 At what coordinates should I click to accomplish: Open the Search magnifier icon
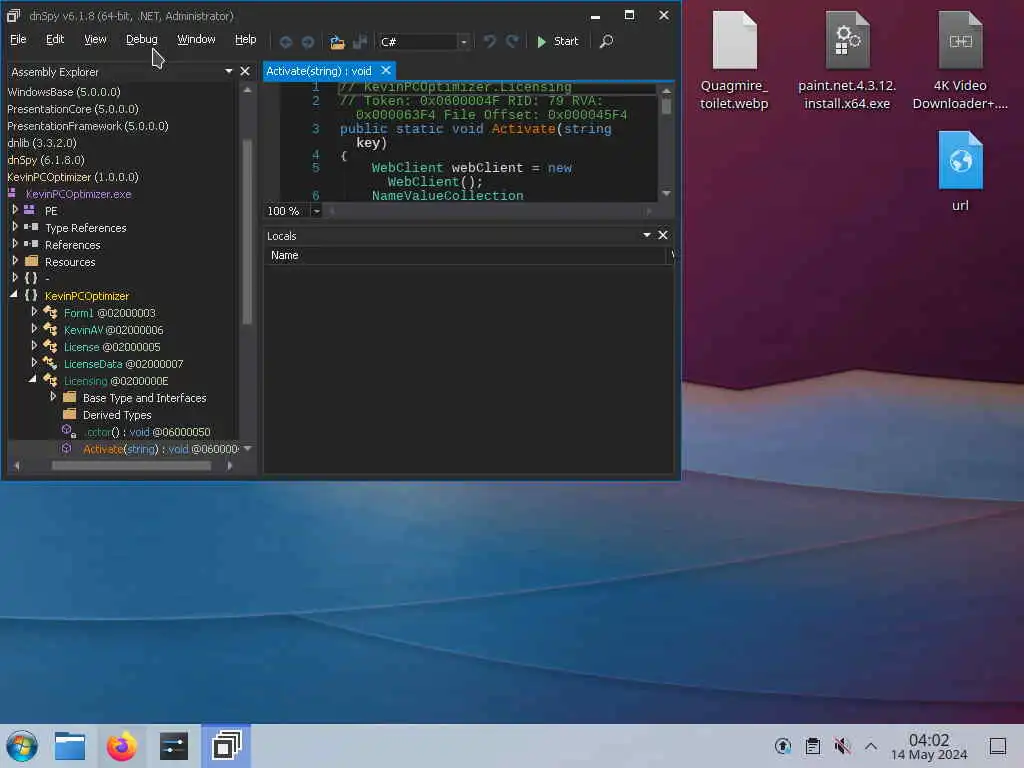click(x=606, y=41)
